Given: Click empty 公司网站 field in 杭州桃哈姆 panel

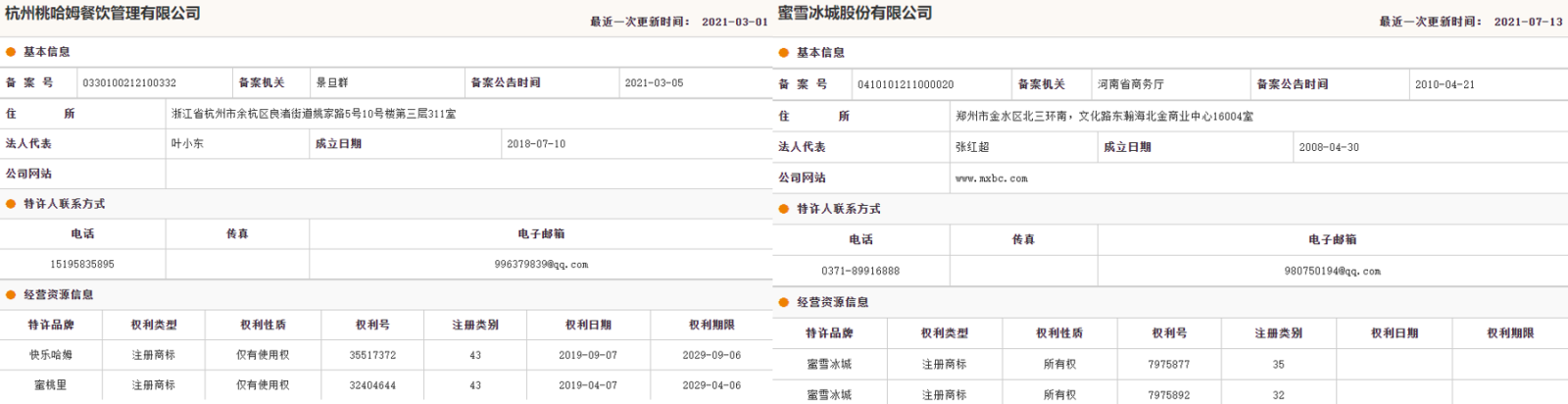Looking at the screenshot, I should [466, 174].
